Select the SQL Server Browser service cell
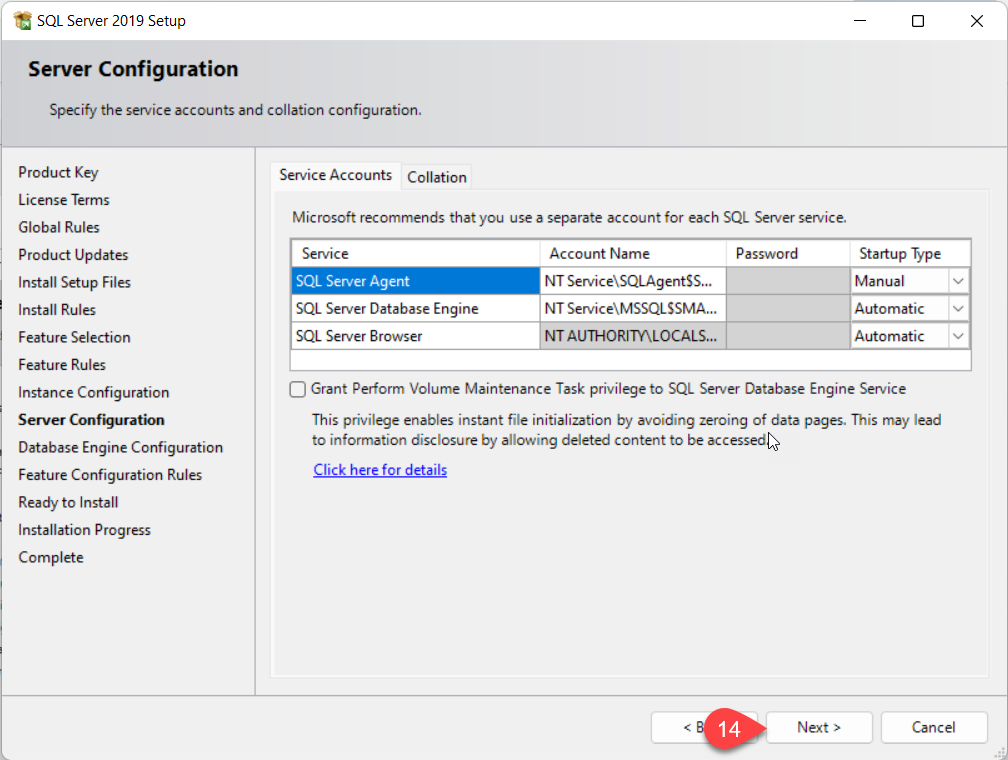The height and width of the screenshot is (760, 1008). coord(415,336)
